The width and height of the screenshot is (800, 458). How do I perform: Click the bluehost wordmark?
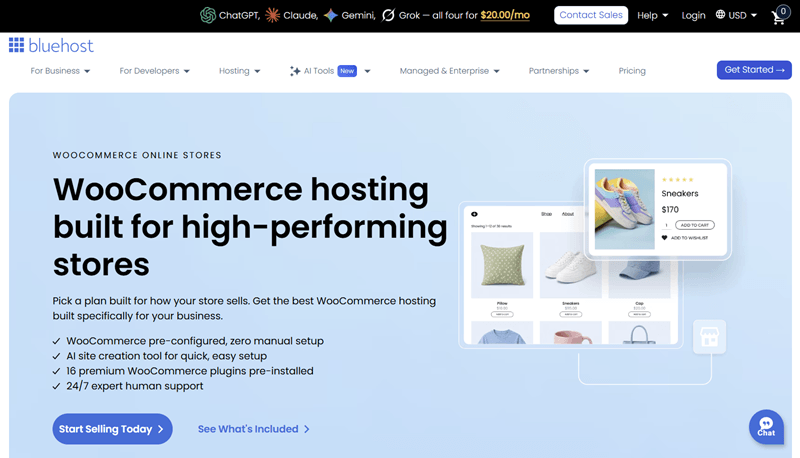[61, 45]
